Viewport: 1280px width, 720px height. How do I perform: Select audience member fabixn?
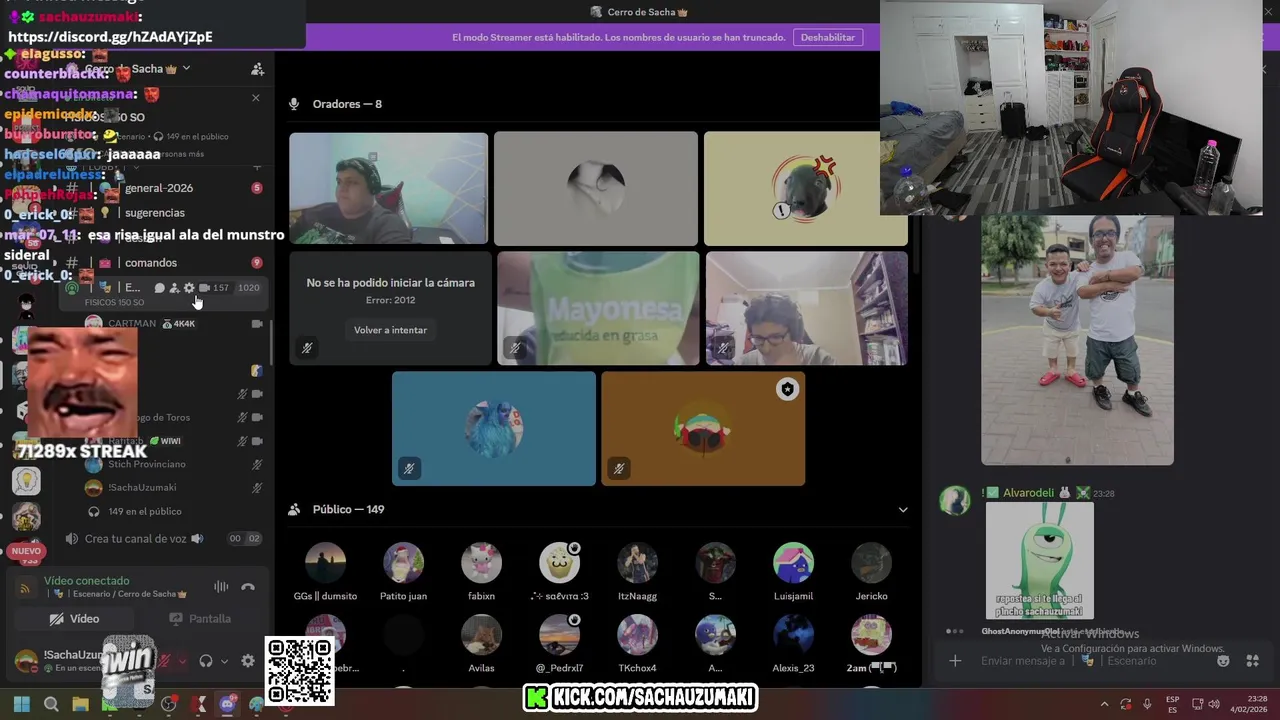pyautogui.click(x=481, y=572)
